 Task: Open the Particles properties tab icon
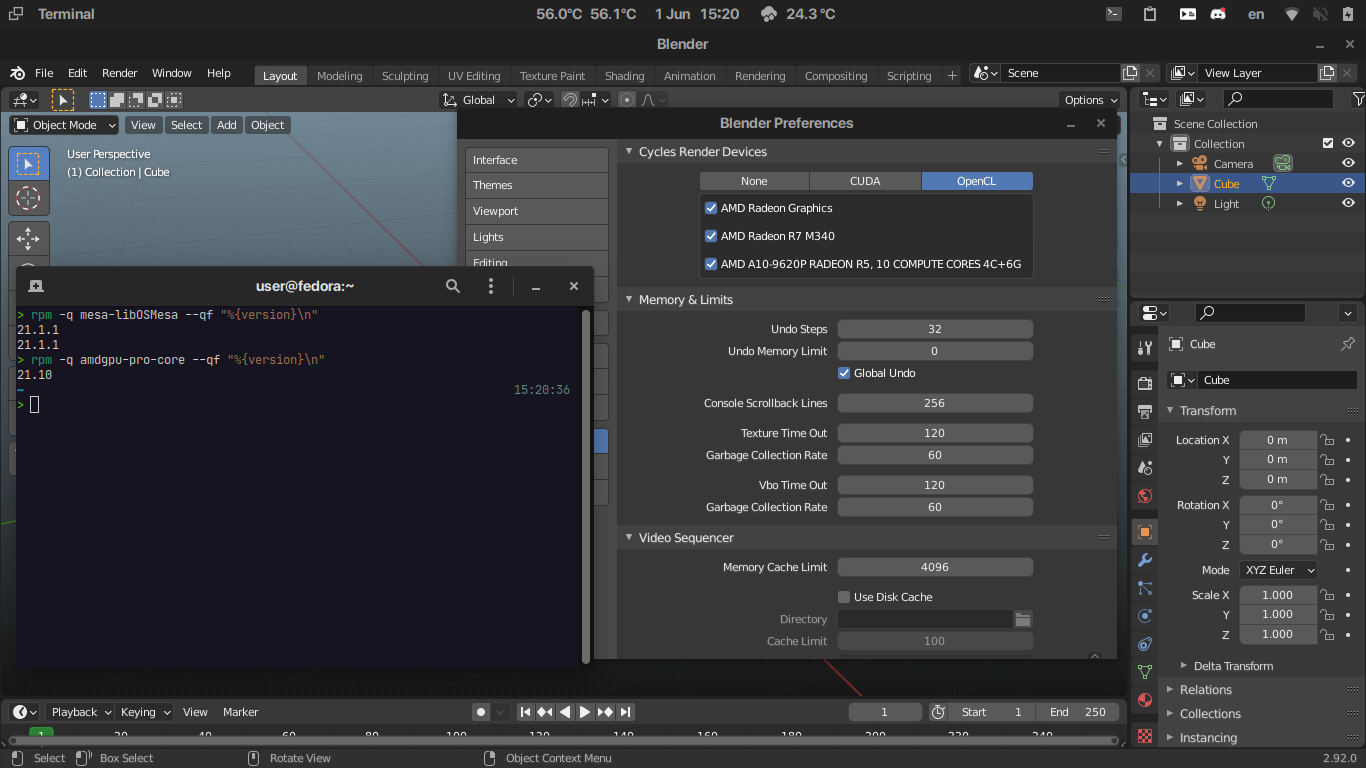click(1145, 588)
